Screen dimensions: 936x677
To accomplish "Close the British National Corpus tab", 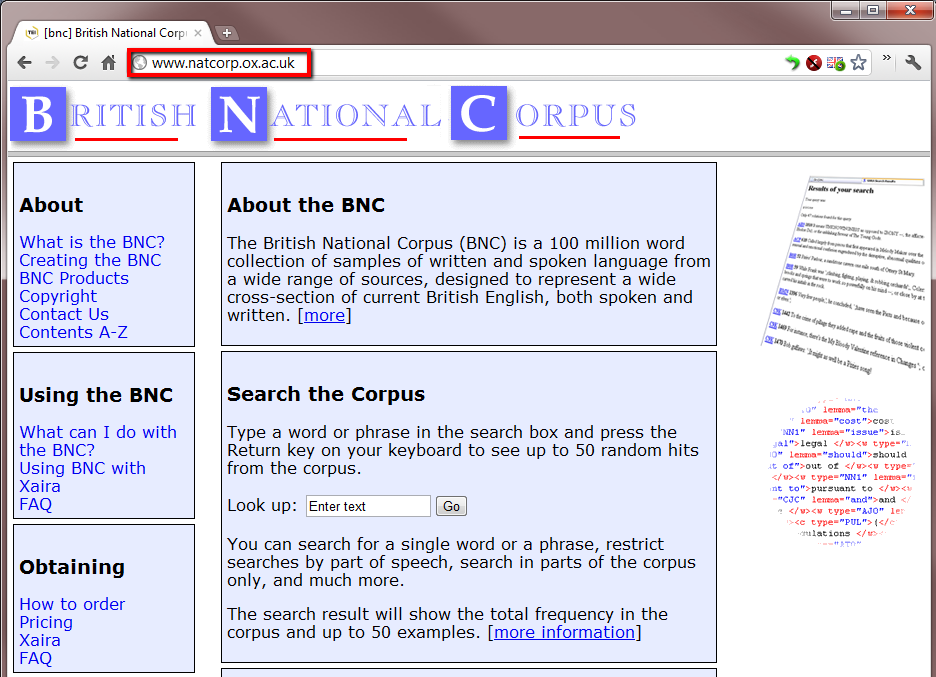I will point(198,33).
